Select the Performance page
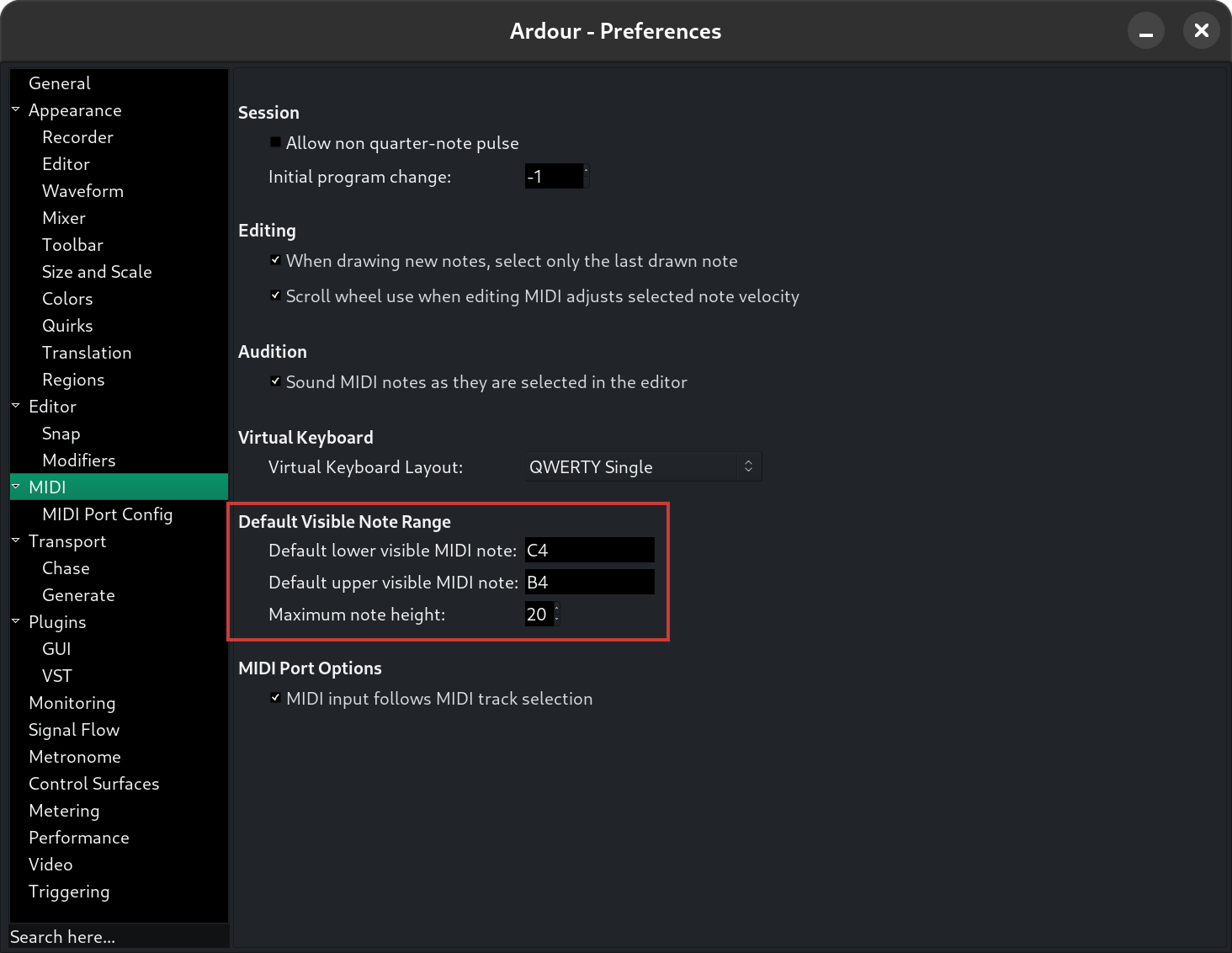Image resolution: width=1232 pixels, height=953 pixels. click(79, 837)
